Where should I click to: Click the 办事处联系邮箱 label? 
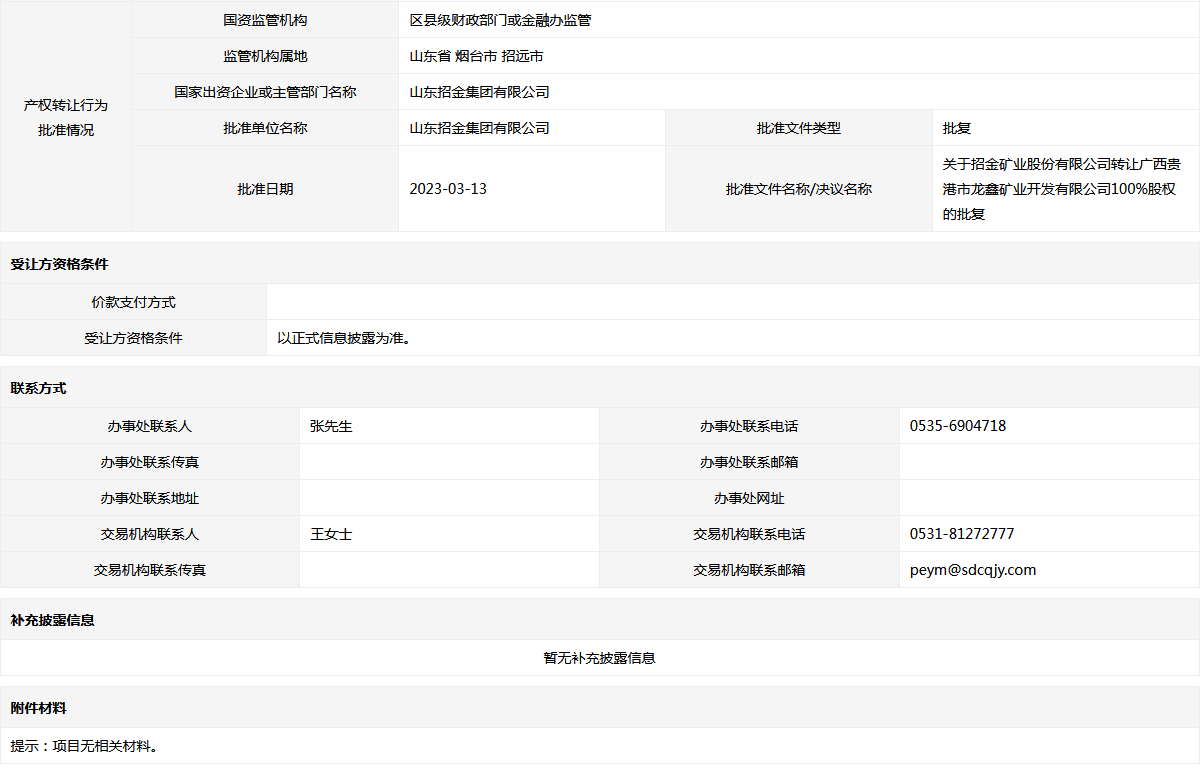point(749,462)
